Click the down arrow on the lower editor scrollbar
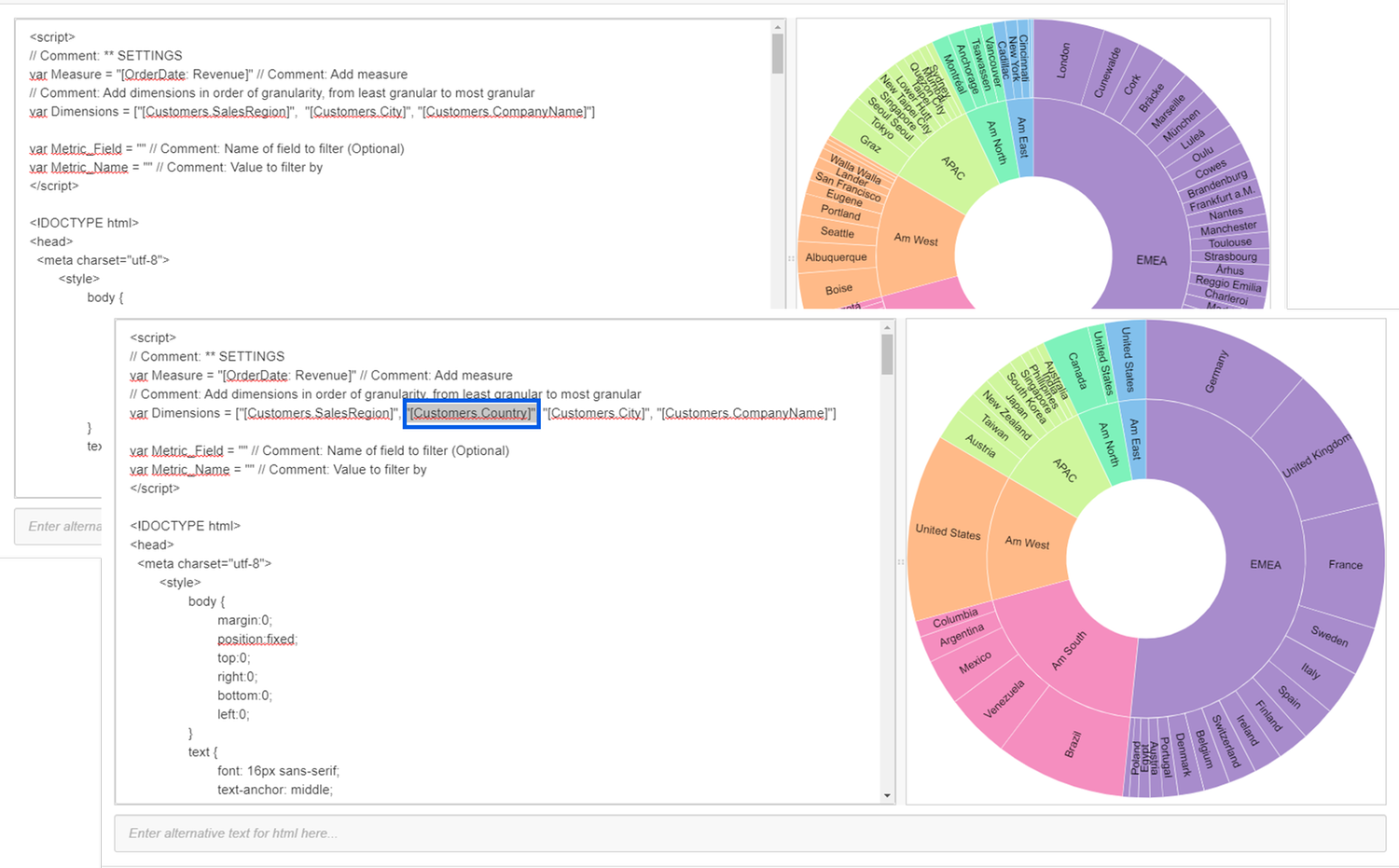 click(886, 793)
